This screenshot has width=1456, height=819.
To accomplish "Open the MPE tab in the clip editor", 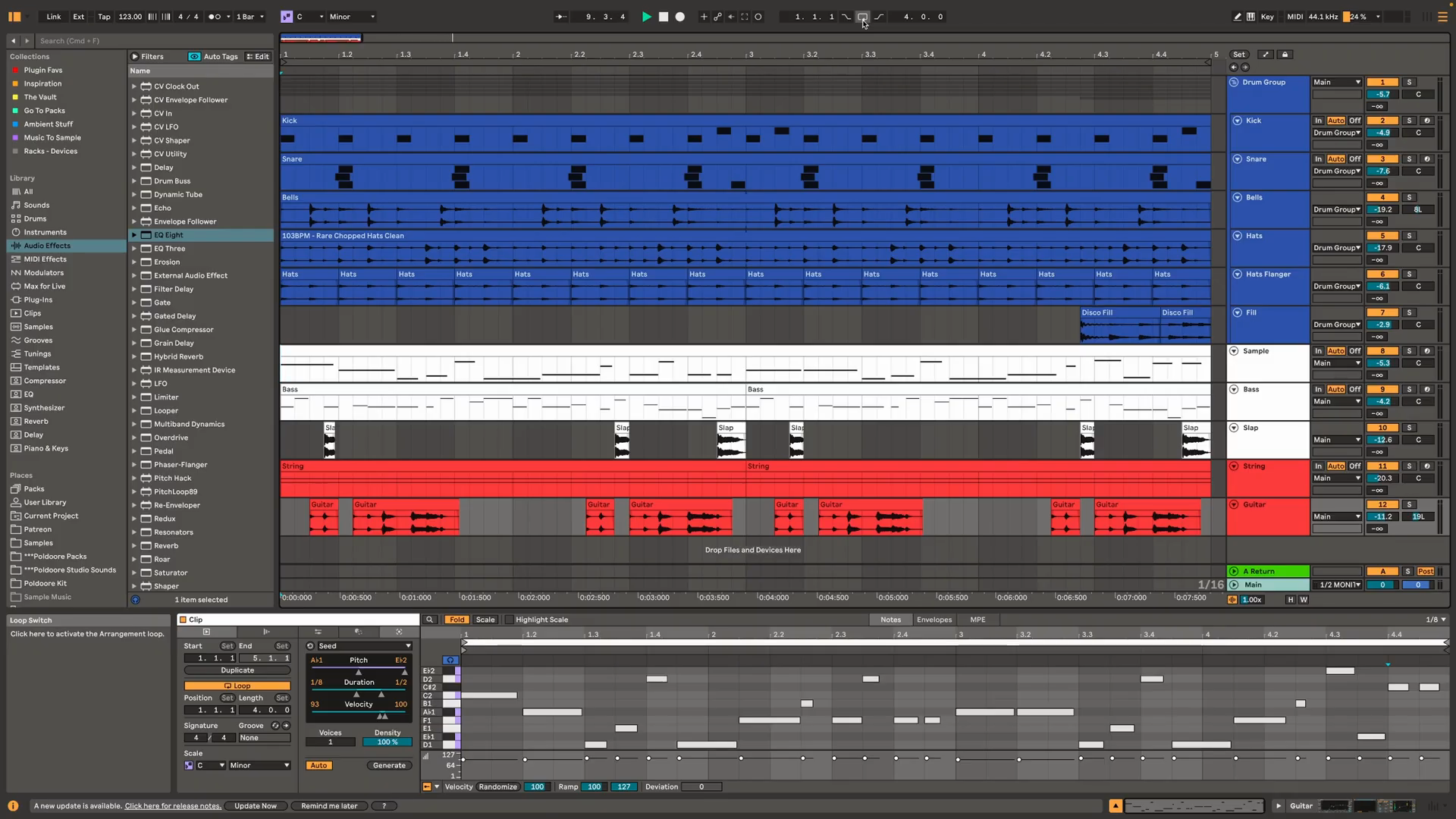I will click(x=977, y=620).
